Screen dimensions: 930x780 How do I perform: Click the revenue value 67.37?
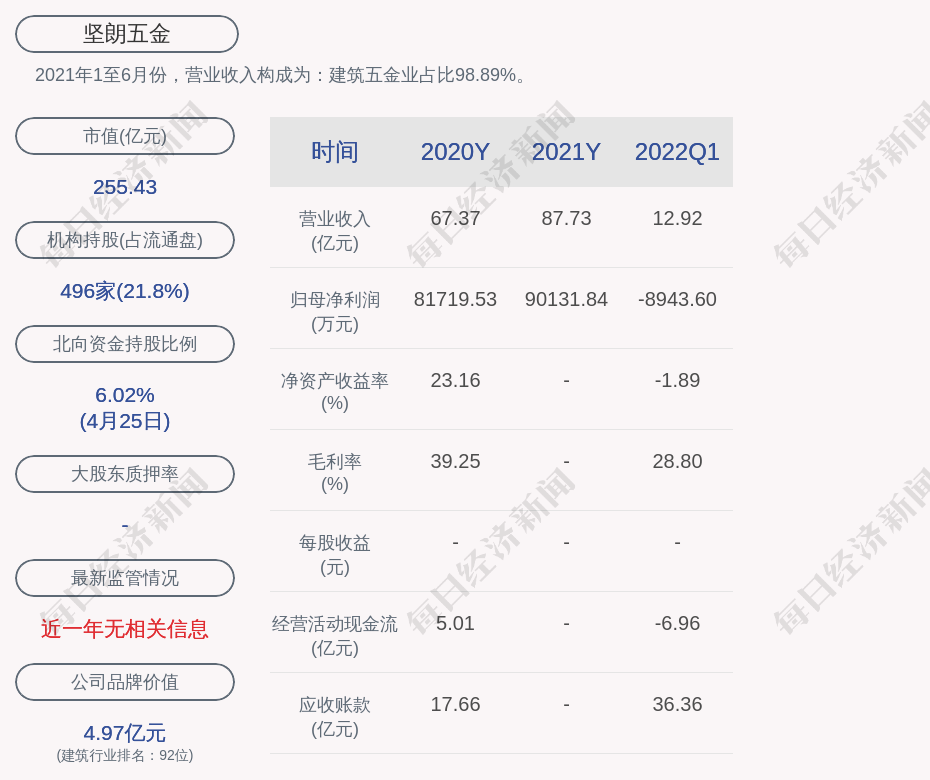coord(456,218)
